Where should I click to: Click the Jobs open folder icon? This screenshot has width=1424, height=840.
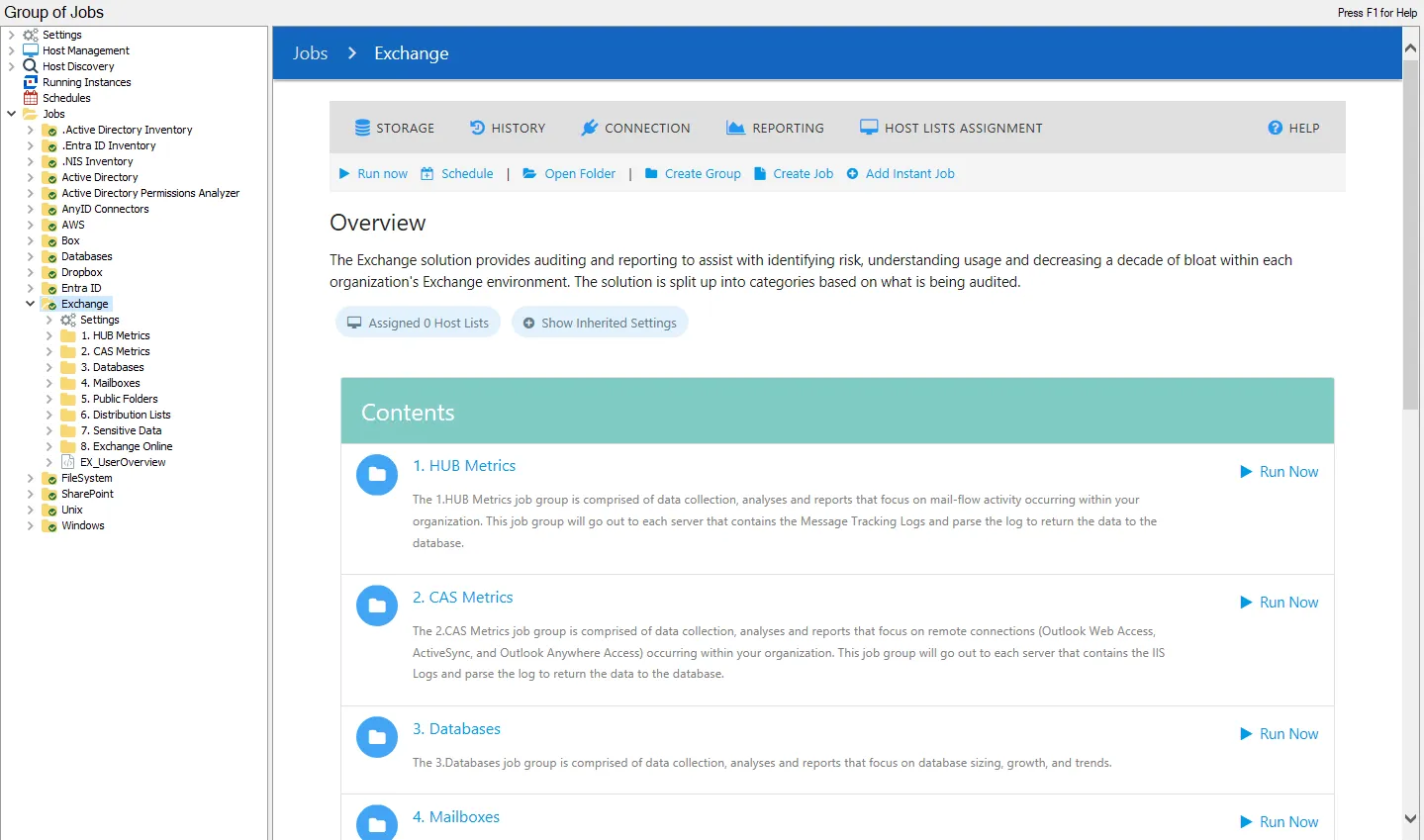31,114
